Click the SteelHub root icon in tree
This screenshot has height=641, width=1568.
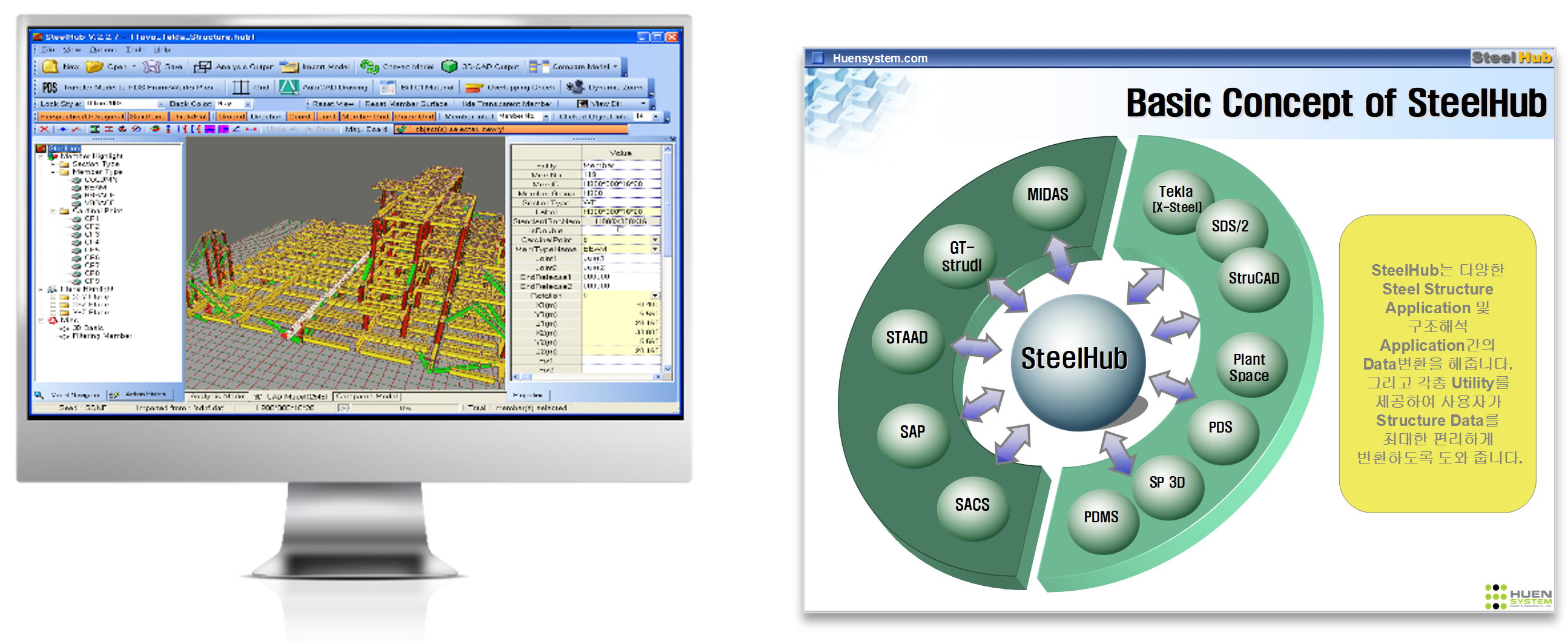(x=41, y=148)
